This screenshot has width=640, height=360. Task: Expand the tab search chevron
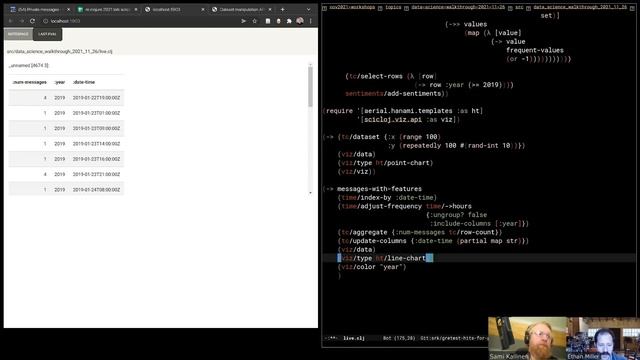pos(308,9)
